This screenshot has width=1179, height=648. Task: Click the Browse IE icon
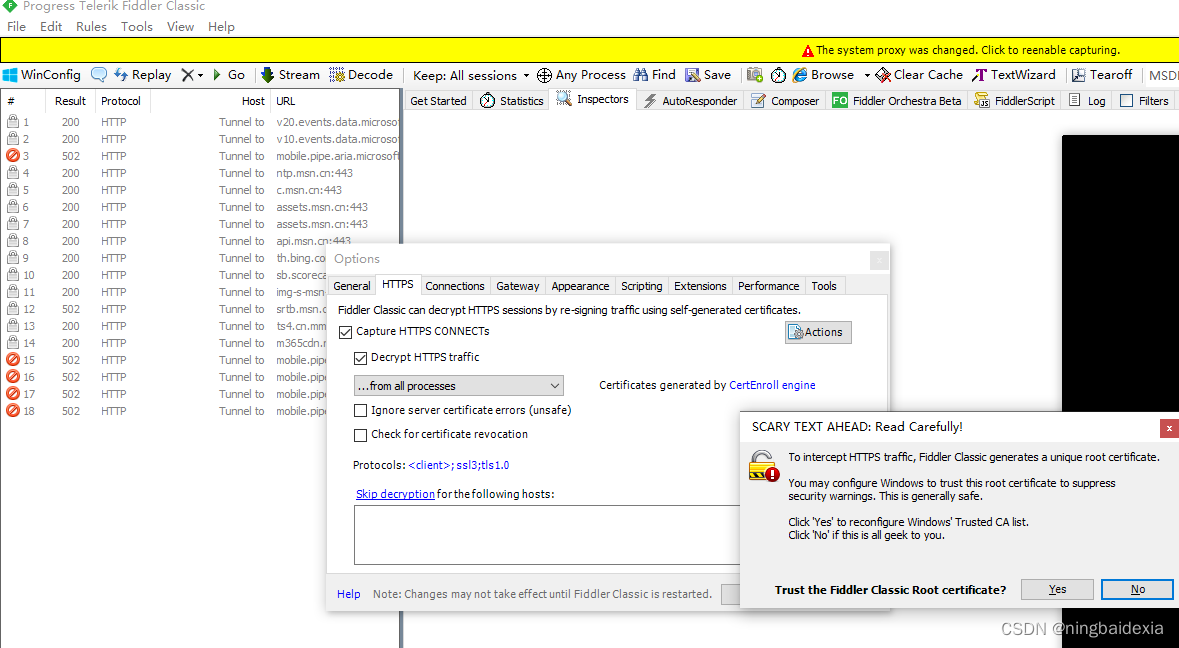pyautogui.click(x=799, y=75)
